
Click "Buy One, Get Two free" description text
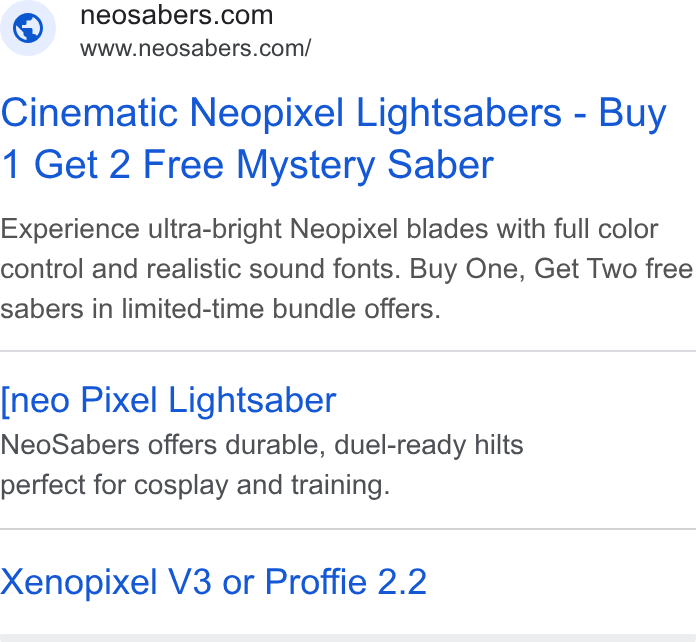pos(551,269)
